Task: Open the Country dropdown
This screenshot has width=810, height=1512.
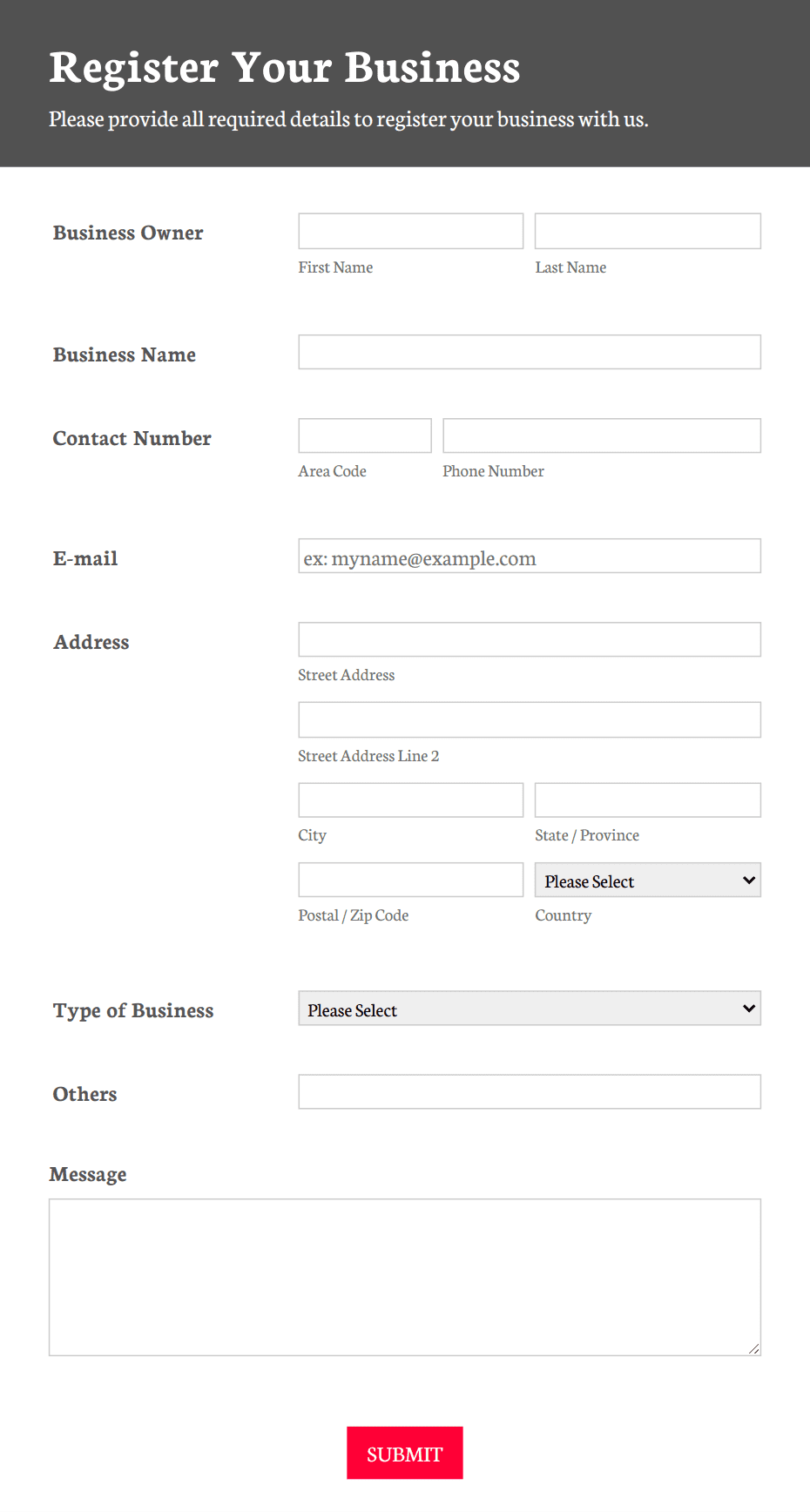Action: pos(647,880)
